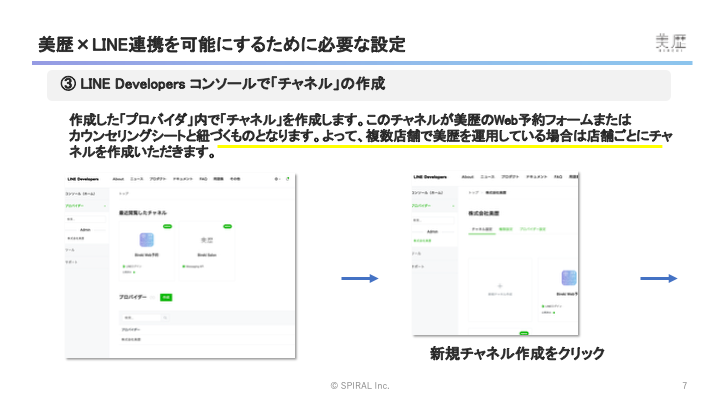Click the Bireki Salon channel logo
This screenshot has width=720, height=405.
pyautogui.click(x=208, y=240)
